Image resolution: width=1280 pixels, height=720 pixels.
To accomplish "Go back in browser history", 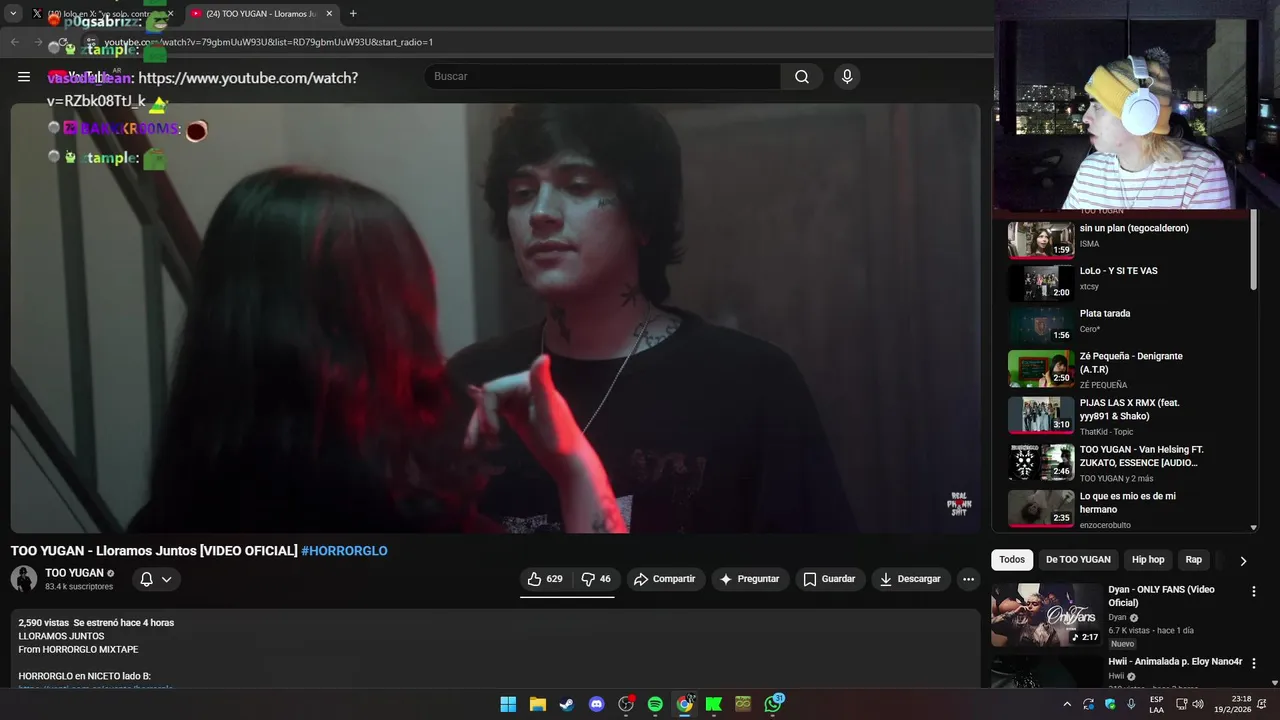I will tap(15, 42).
